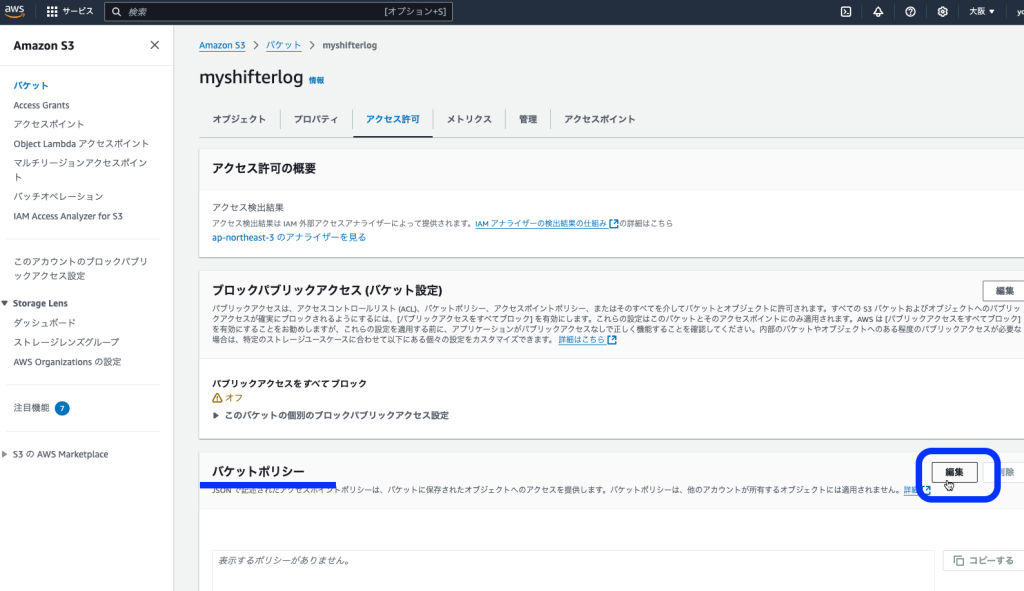This screenshot has width=1024, height=591.
Task: Open 注目機能 in the sidebar
Action: click(31, 408)
